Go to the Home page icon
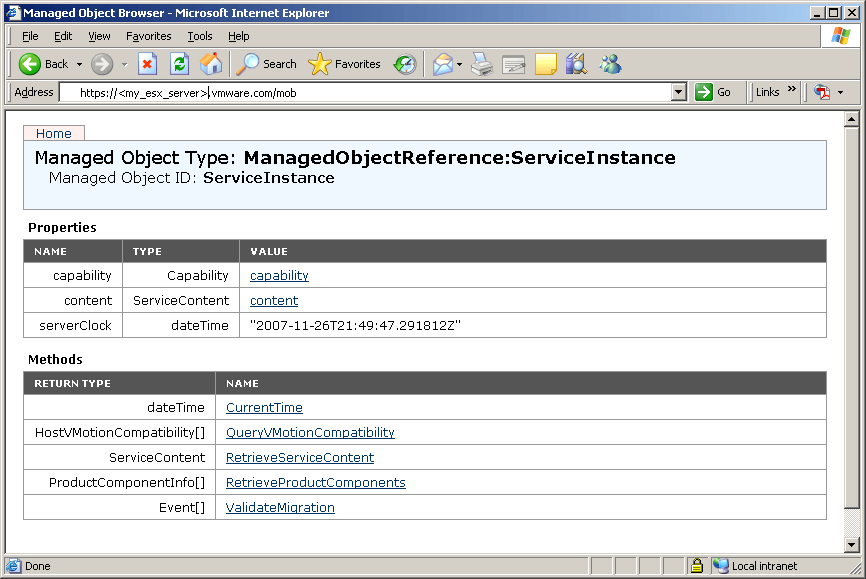This screenshot has width=866, height=579. click(x=211, y=64)
